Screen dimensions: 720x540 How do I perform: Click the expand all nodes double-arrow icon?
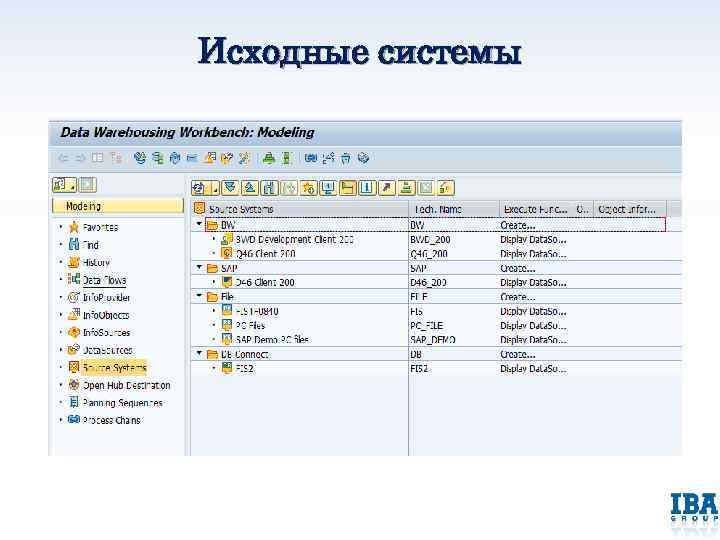[230, 188]
